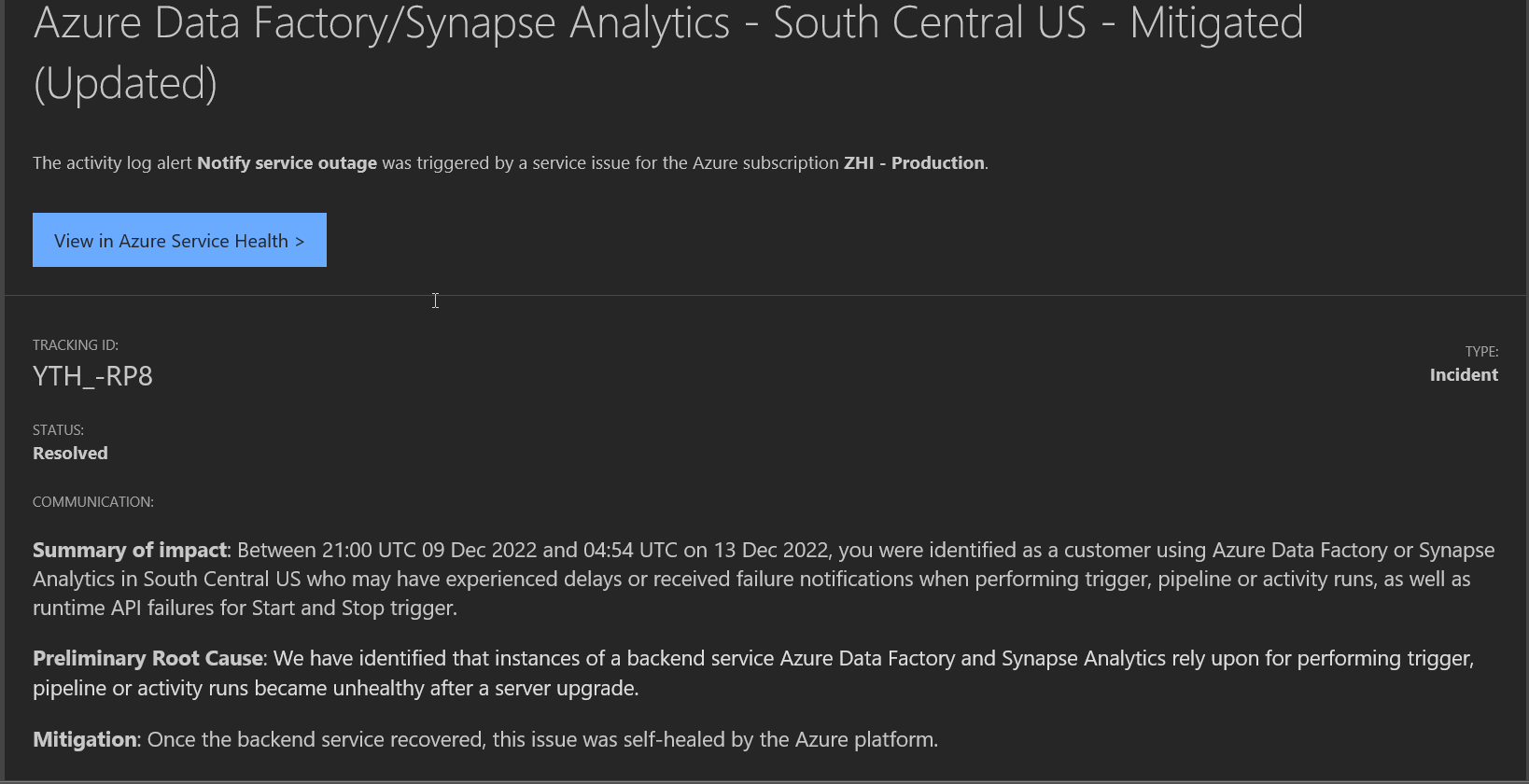Click the tracking ID value YTH_-RP8
Screen dimensions: 1529x784
tap(92, 376)
